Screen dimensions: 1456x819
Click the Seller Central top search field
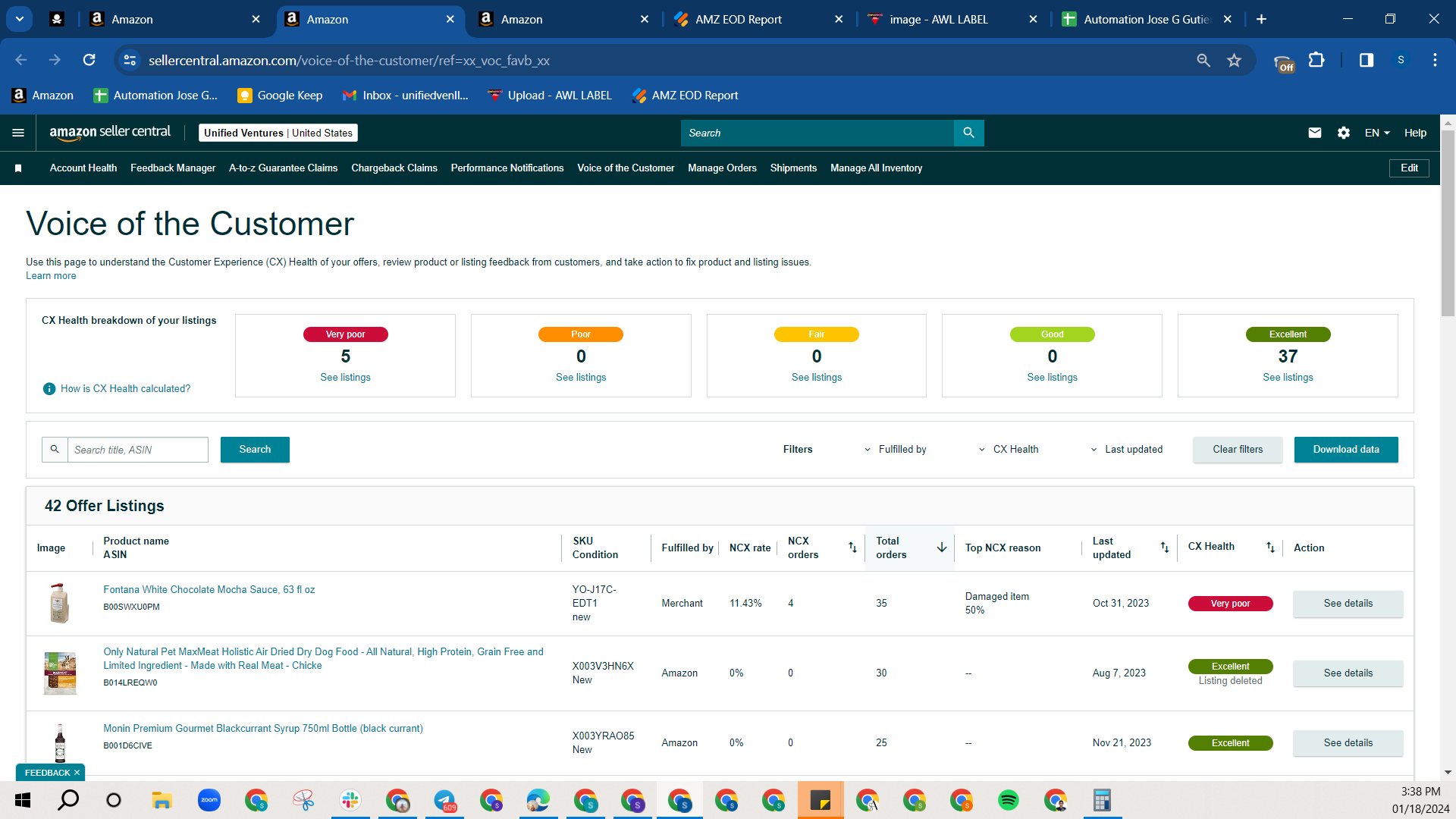click(x=817, y=133)
